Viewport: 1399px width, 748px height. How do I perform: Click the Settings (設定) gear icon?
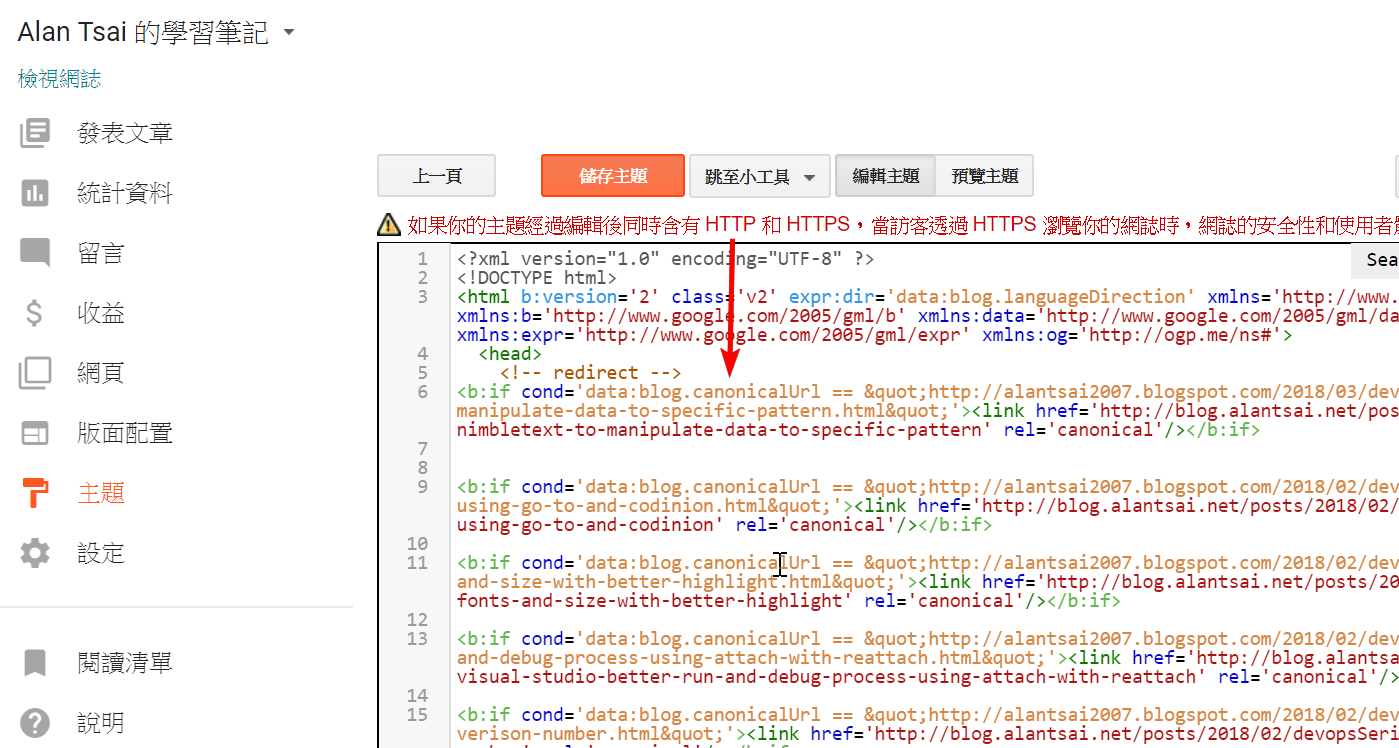tap(35, 553)
